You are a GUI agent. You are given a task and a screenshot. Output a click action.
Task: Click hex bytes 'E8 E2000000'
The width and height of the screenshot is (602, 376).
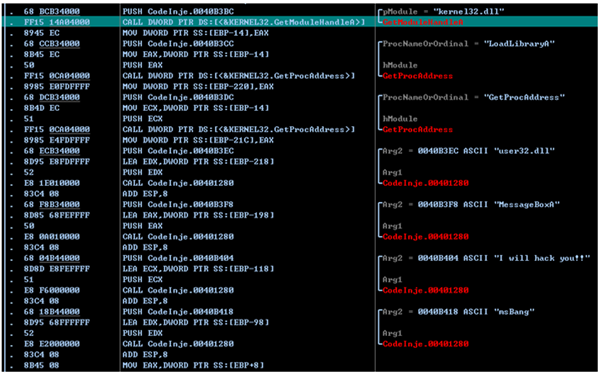pyautogui.click(x=52, y=344)
